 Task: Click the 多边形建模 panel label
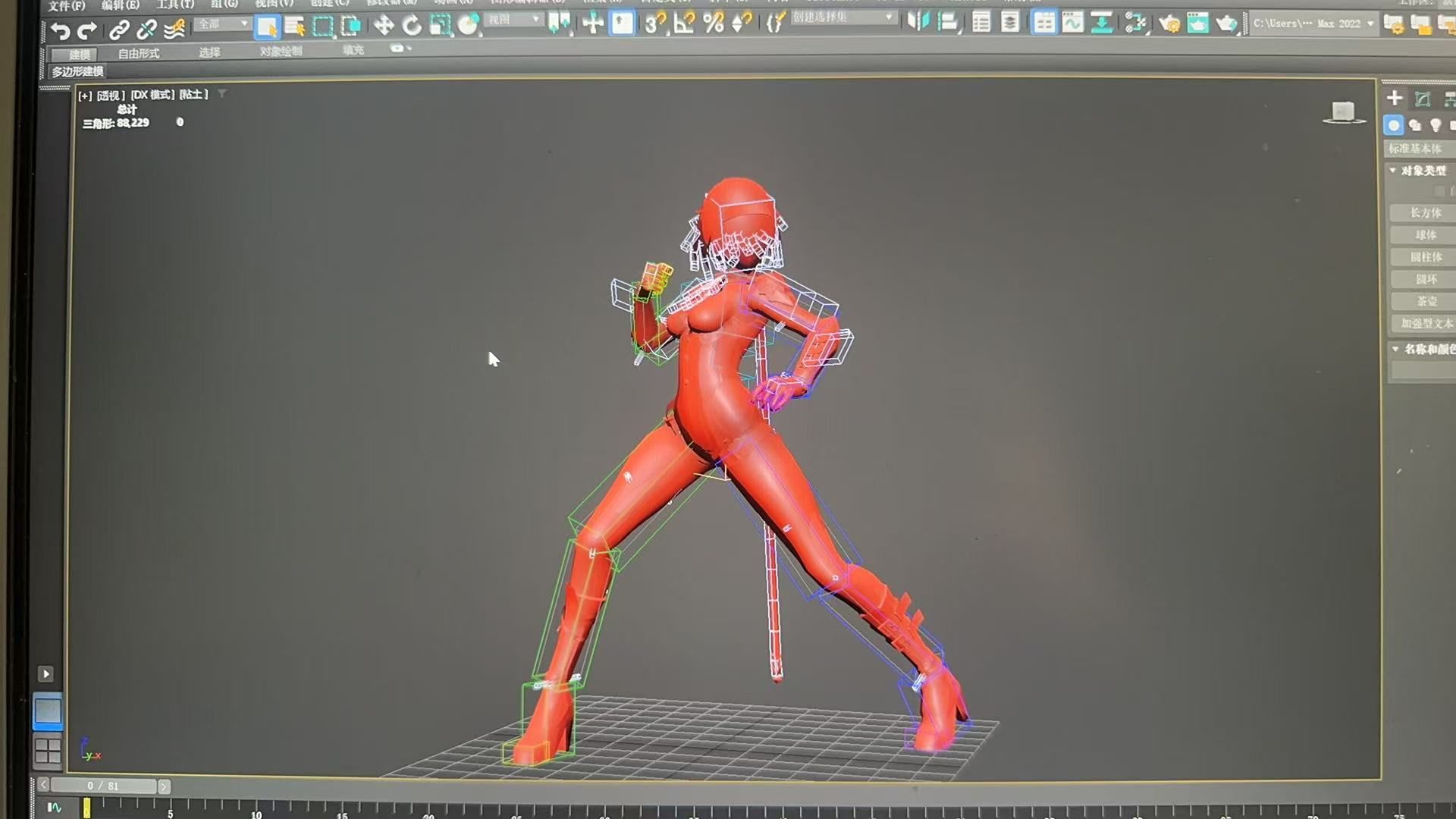[x=77, y=71]
